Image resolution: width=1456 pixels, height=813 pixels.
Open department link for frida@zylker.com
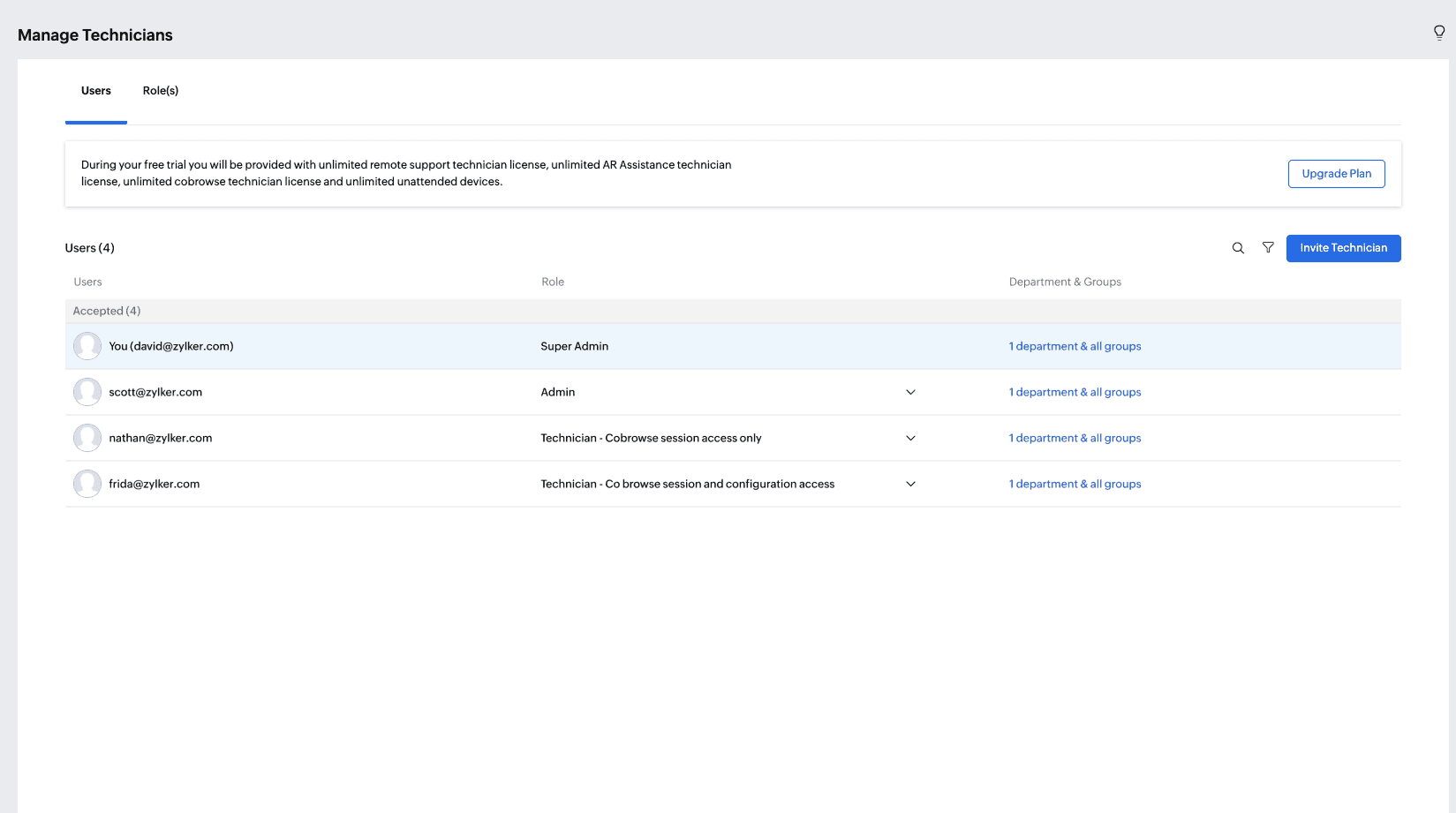click(1075, 484)
